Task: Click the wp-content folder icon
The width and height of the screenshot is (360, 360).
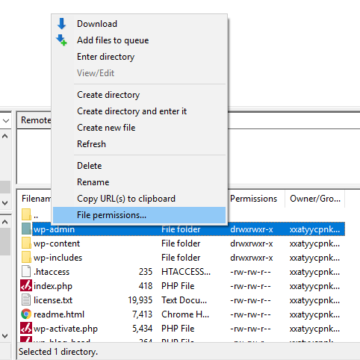Action: pyautogui.click(x=26, y=243)
